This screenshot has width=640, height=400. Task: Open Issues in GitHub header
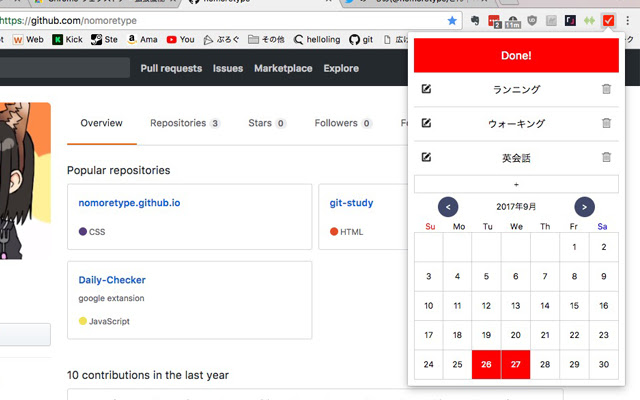[x=228, y=68]
